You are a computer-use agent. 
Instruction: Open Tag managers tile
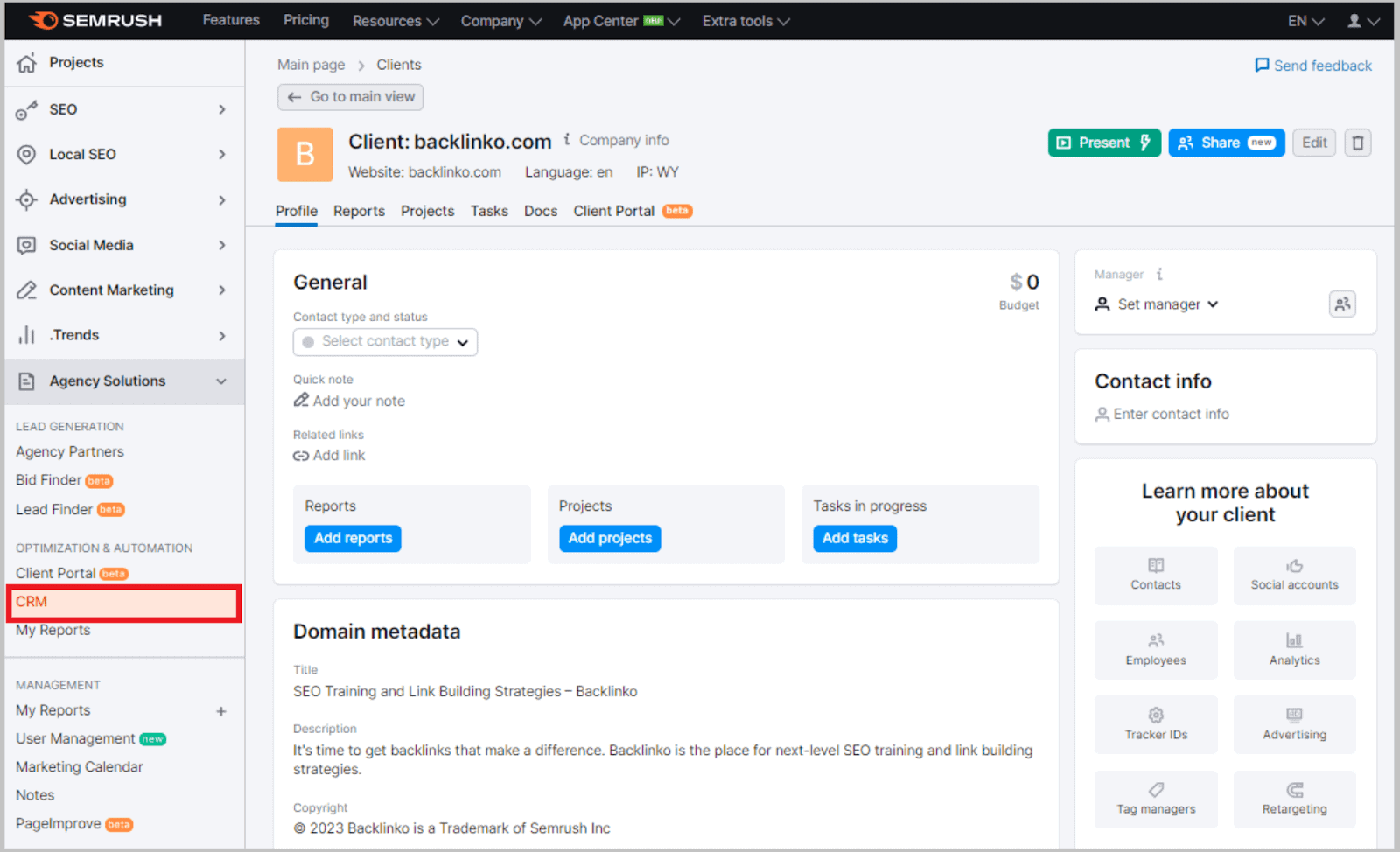click(x=1156, y=800)
